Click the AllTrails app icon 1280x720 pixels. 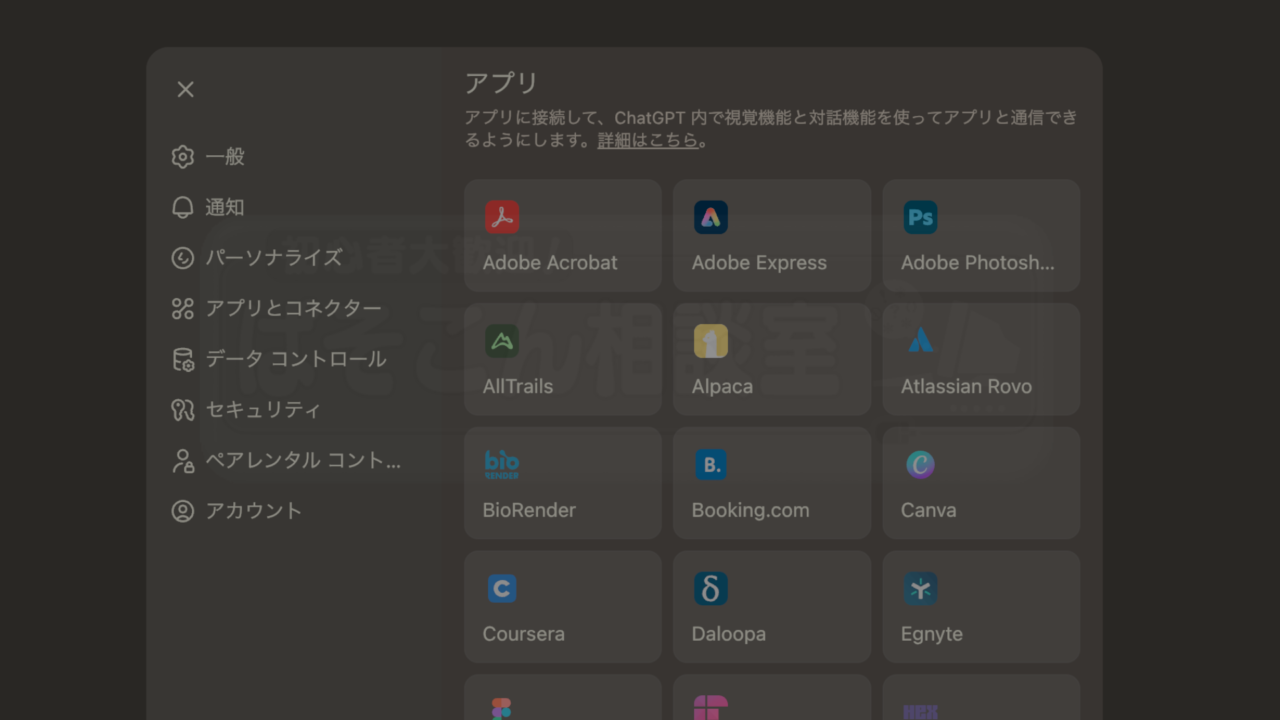tap(562, 360)
